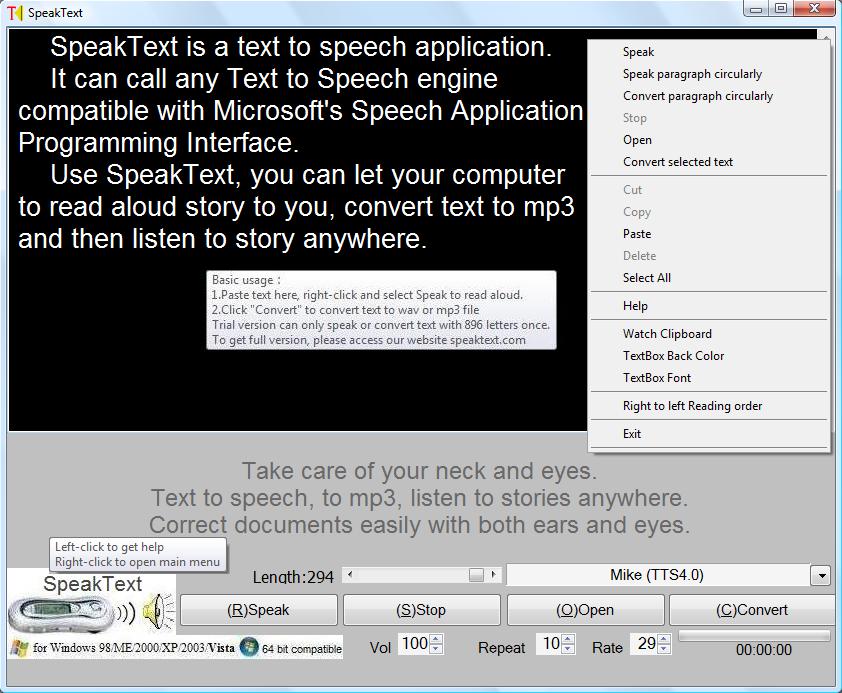Increase Vol value with up arrow
This screenshot has height=693, width=842.
(x=437, y=639)
